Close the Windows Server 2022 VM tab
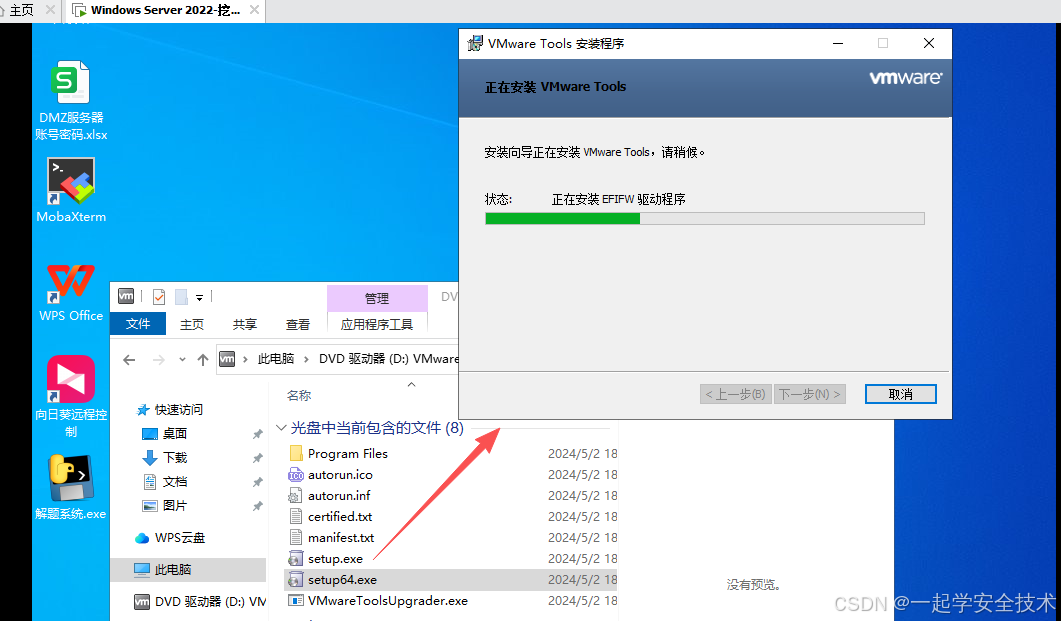Screen dimensions: 1061x621 (x=254, y=10)
